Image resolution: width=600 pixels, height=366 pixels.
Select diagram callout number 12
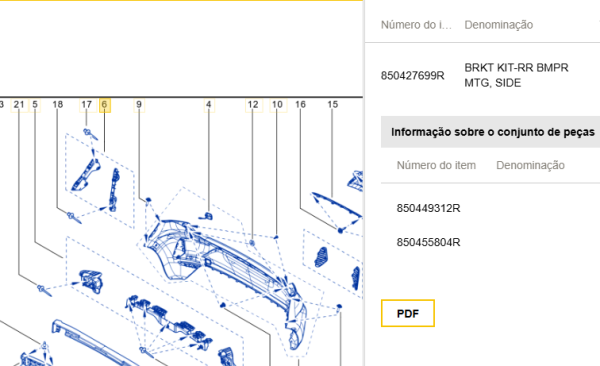pyautogui.click(x=253, y=105)
